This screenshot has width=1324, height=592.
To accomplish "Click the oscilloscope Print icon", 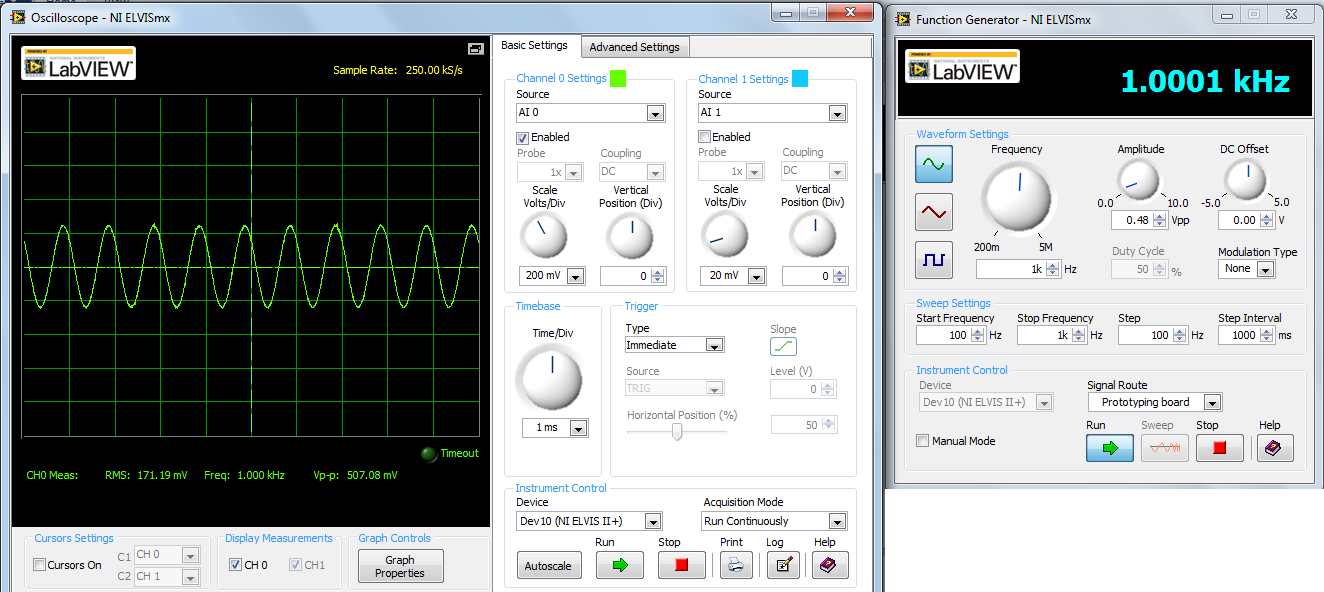I will click(735, 565).
